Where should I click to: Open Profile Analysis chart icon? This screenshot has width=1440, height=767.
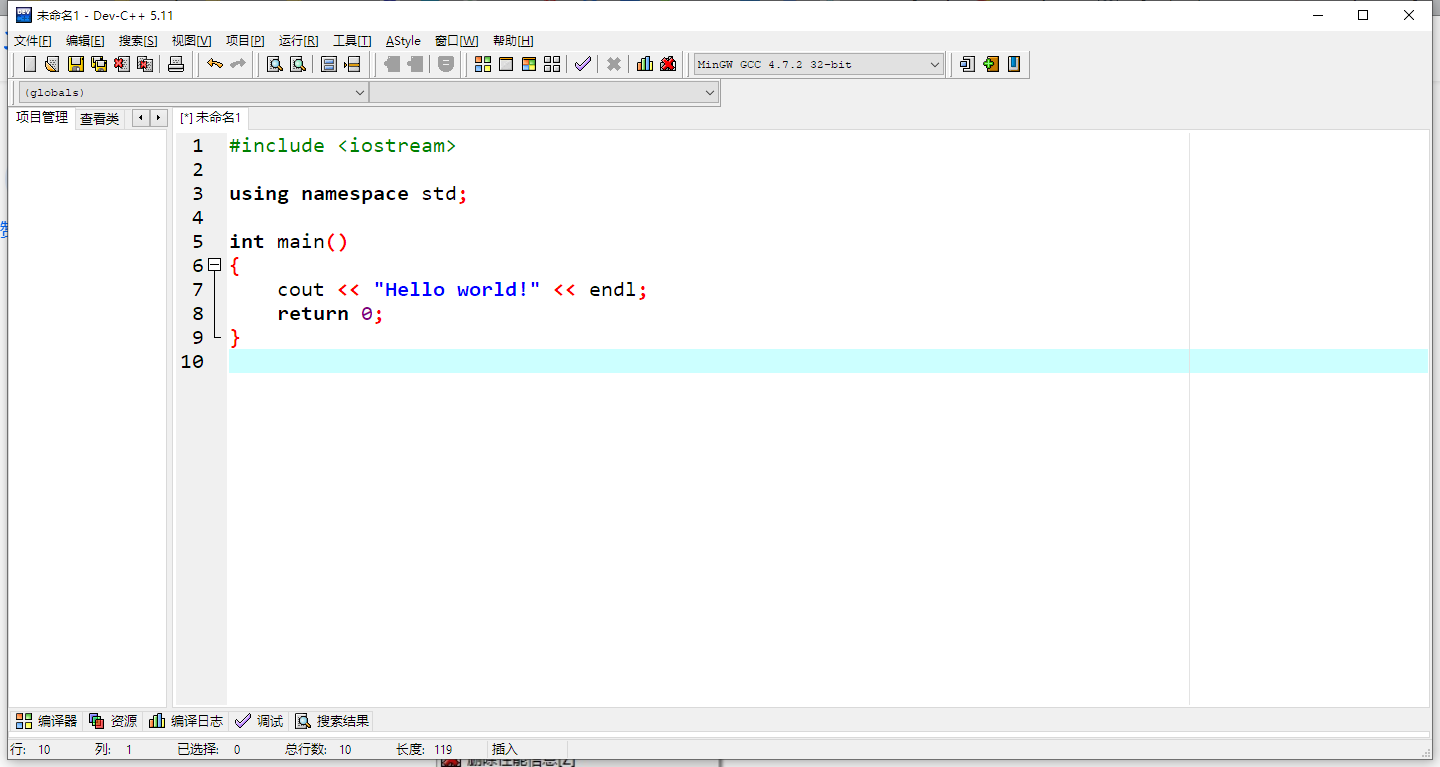(x=645, y=64)
